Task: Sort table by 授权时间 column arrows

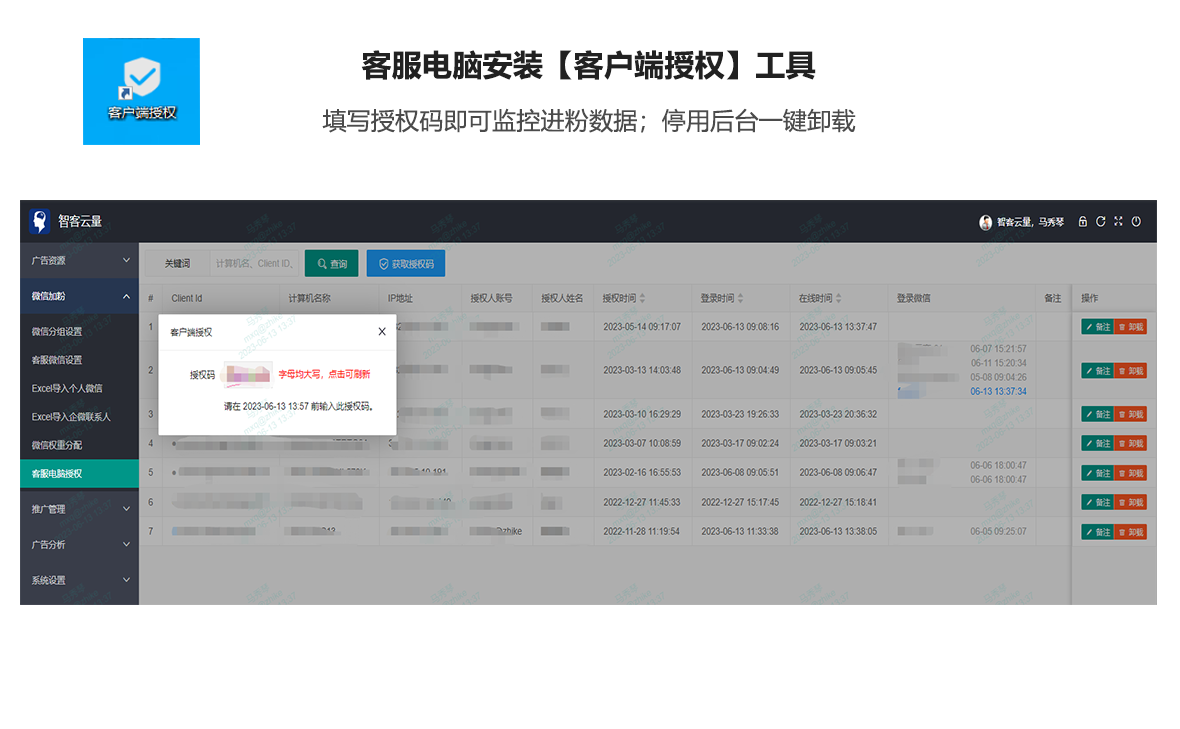Action: point(642,298)
